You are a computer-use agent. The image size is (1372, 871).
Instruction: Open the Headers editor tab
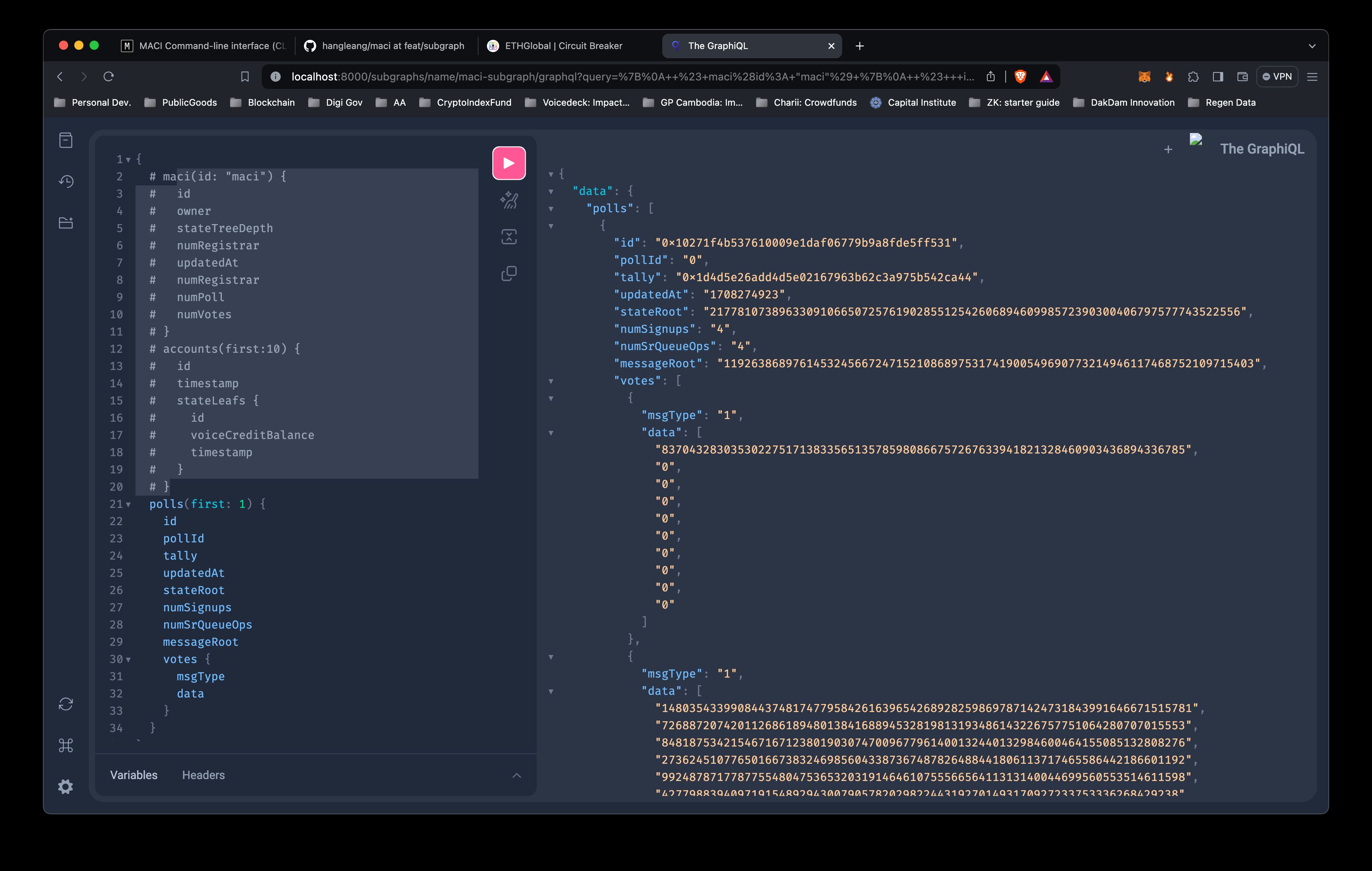point(203,775)
